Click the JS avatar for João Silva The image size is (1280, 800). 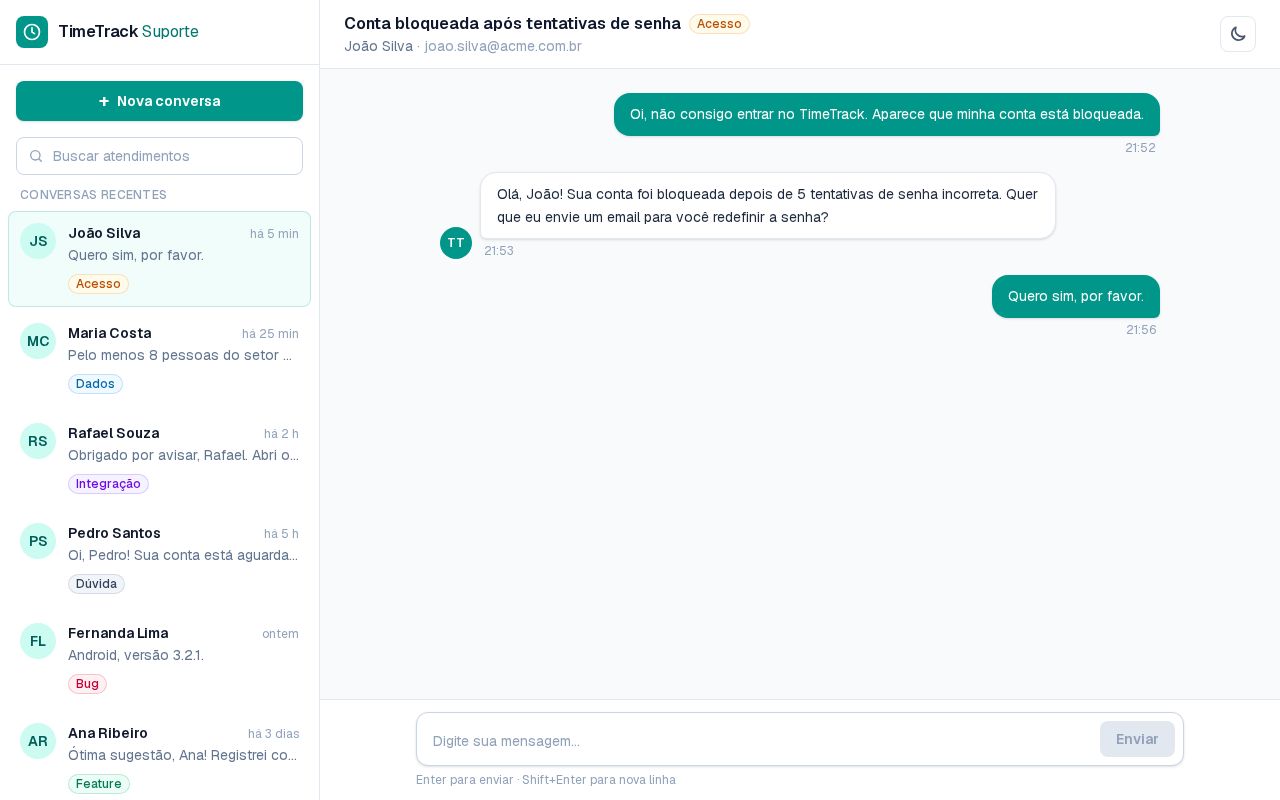(38, 241)
